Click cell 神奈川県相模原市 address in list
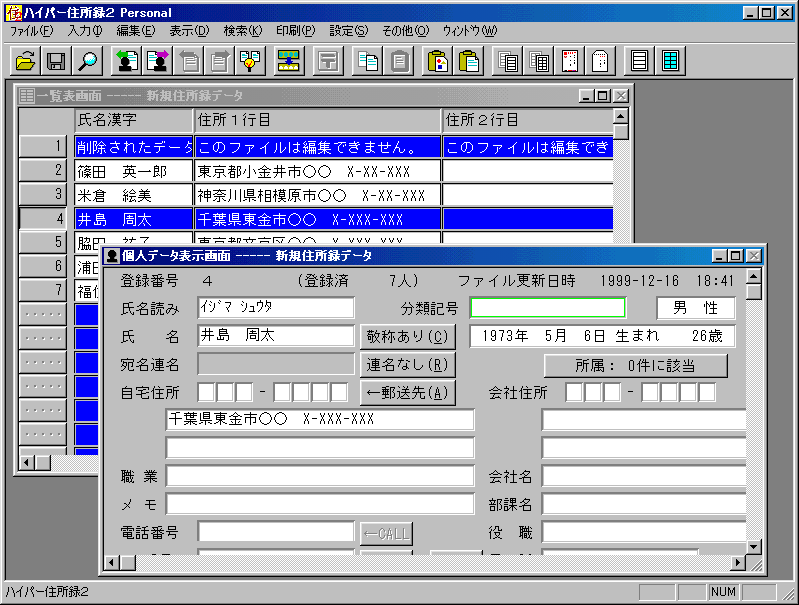Screen dimensions: 799x605 click(x=317, y=195)
